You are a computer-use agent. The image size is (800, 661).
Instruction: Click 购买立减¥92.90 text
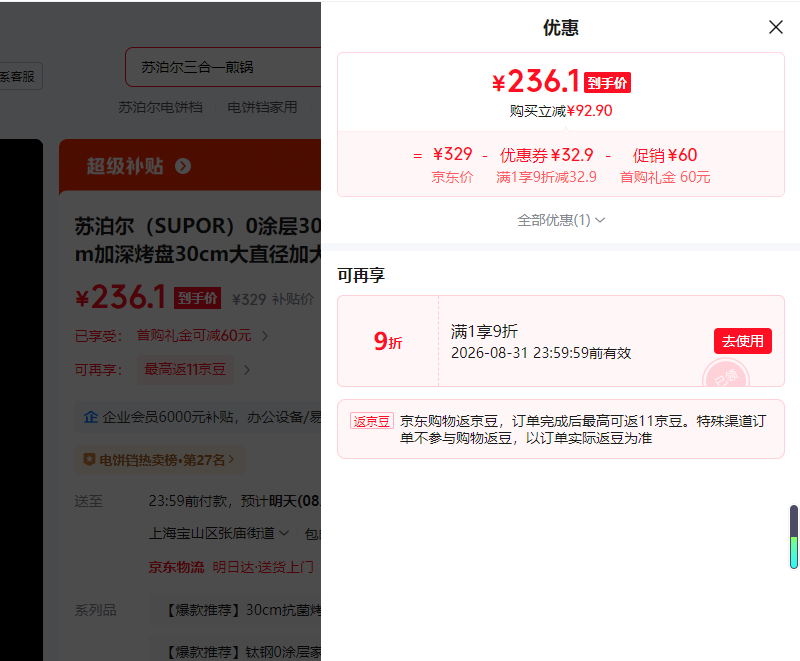561,111
